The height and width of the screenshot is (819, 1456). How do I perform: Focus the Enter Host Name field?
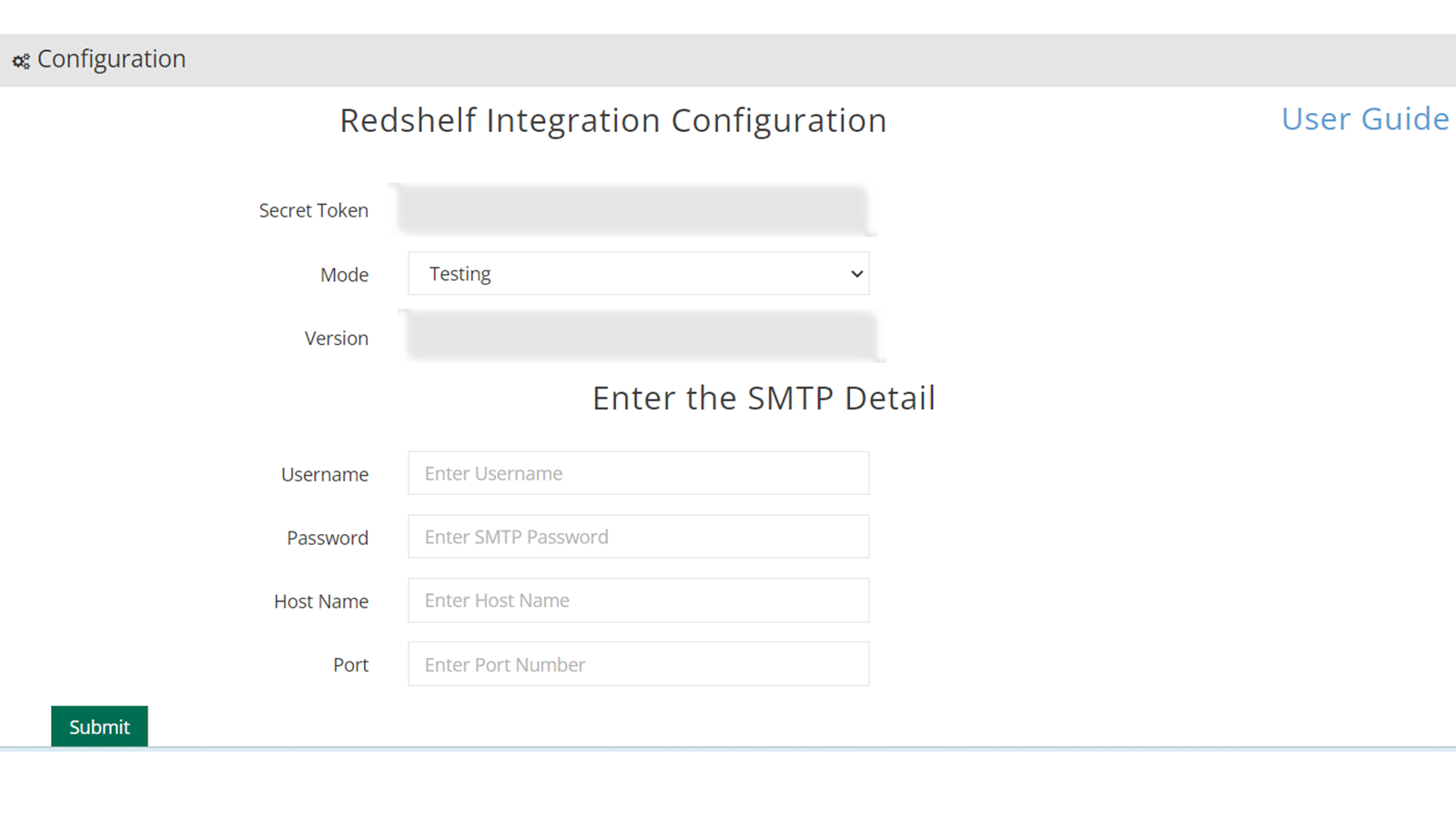click(x=639, y=601)
